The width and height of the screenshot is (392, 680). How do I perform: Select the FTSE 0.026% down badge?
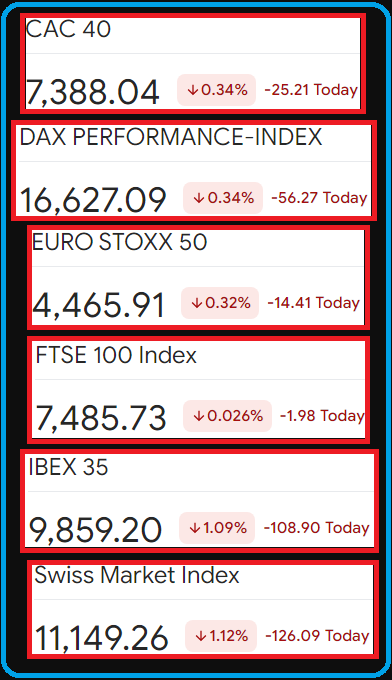point(228,416)
